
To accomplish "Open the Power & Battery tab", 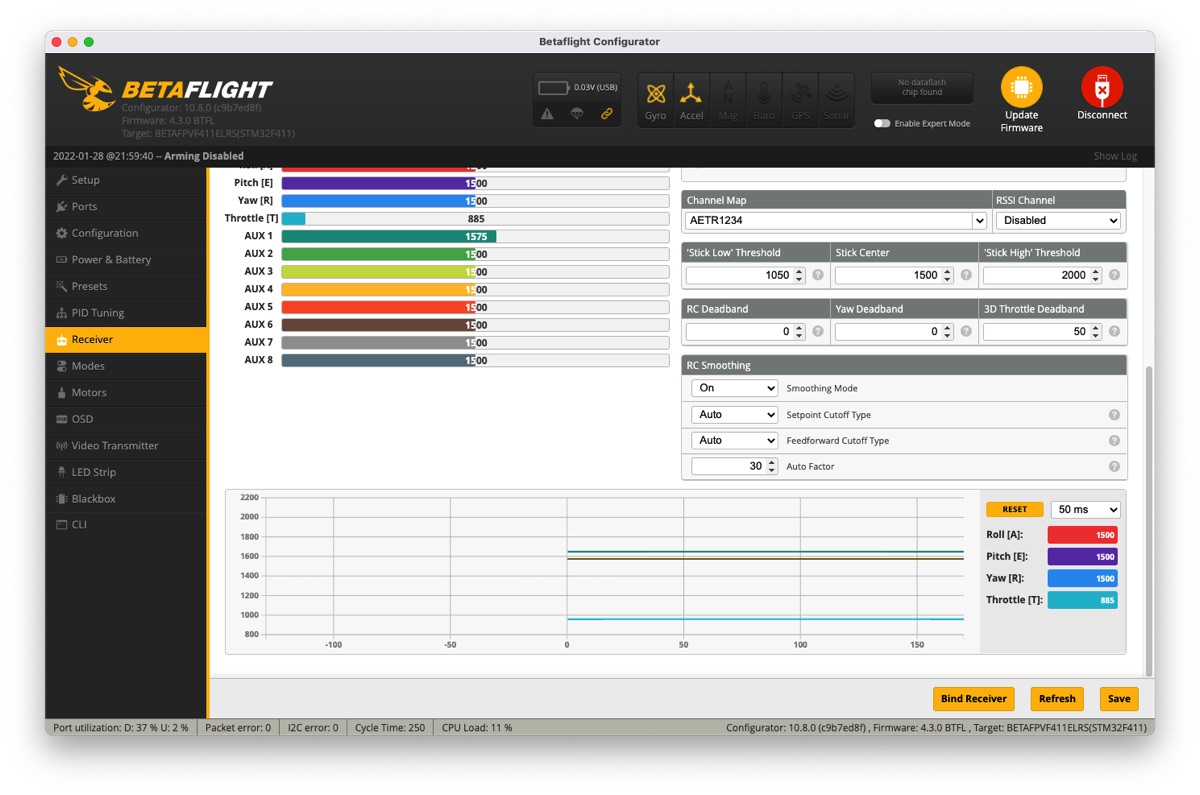I will point(126,259).
